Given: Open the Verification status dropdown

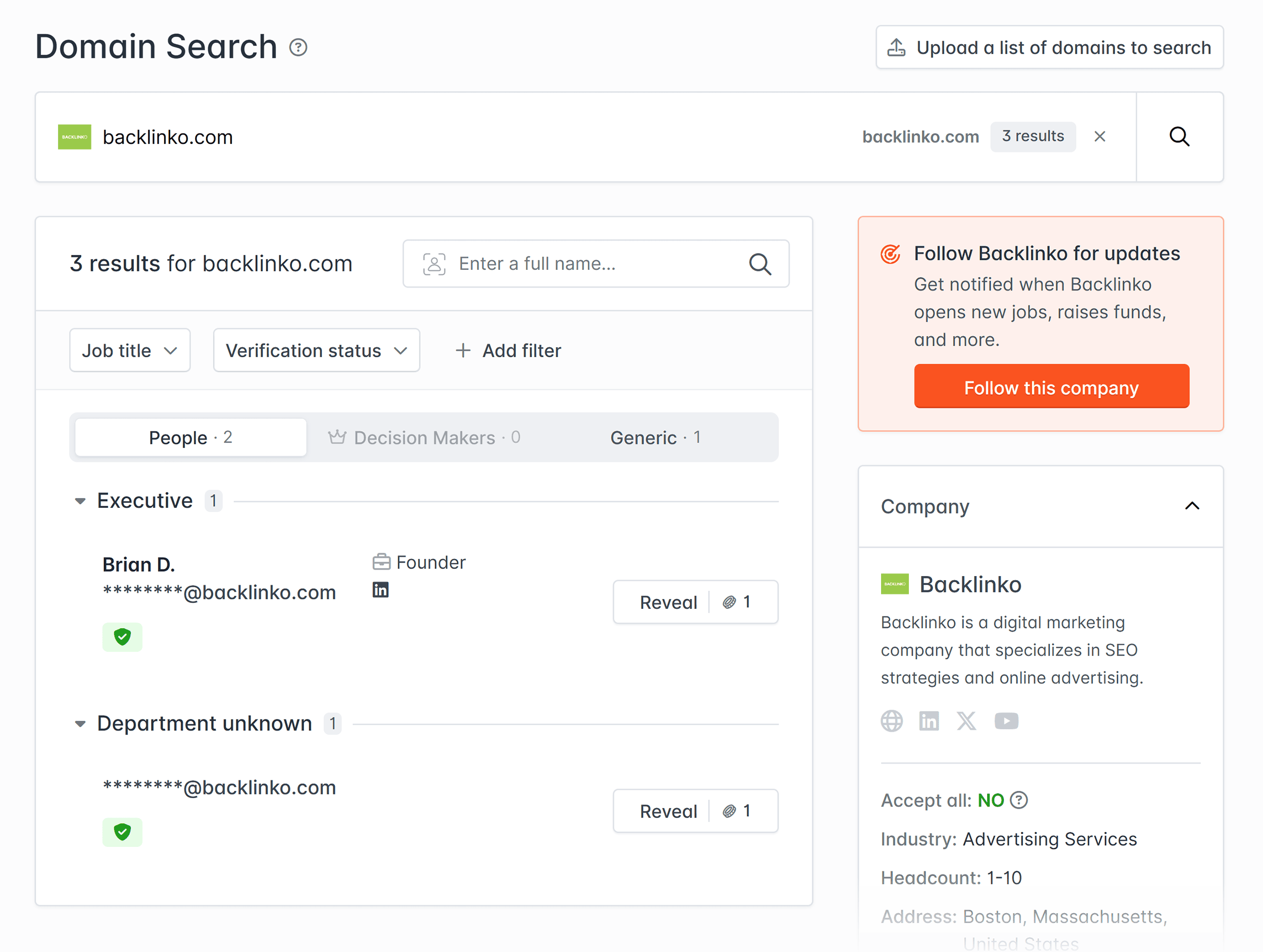Looking at the screenshot, I should click(316, 351).
